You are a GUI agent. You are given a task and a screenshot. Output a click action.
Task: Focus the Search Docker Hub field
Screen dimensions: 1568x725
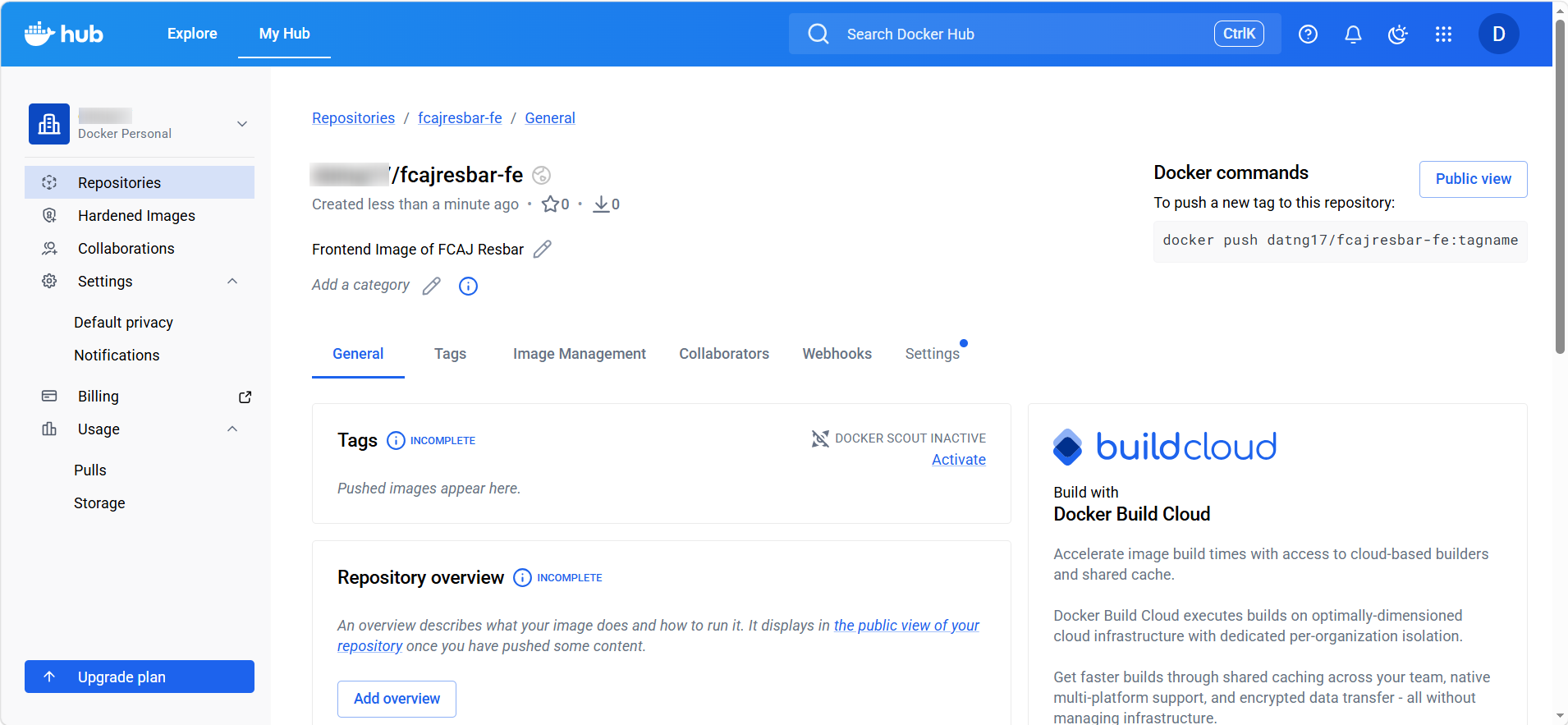(1034, 34)
